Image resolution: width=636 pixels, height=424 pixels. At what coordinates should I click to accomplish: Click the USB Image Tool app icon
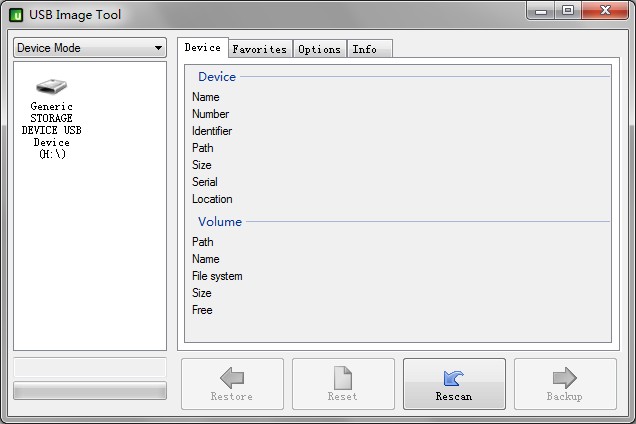[x=16, y=15]
